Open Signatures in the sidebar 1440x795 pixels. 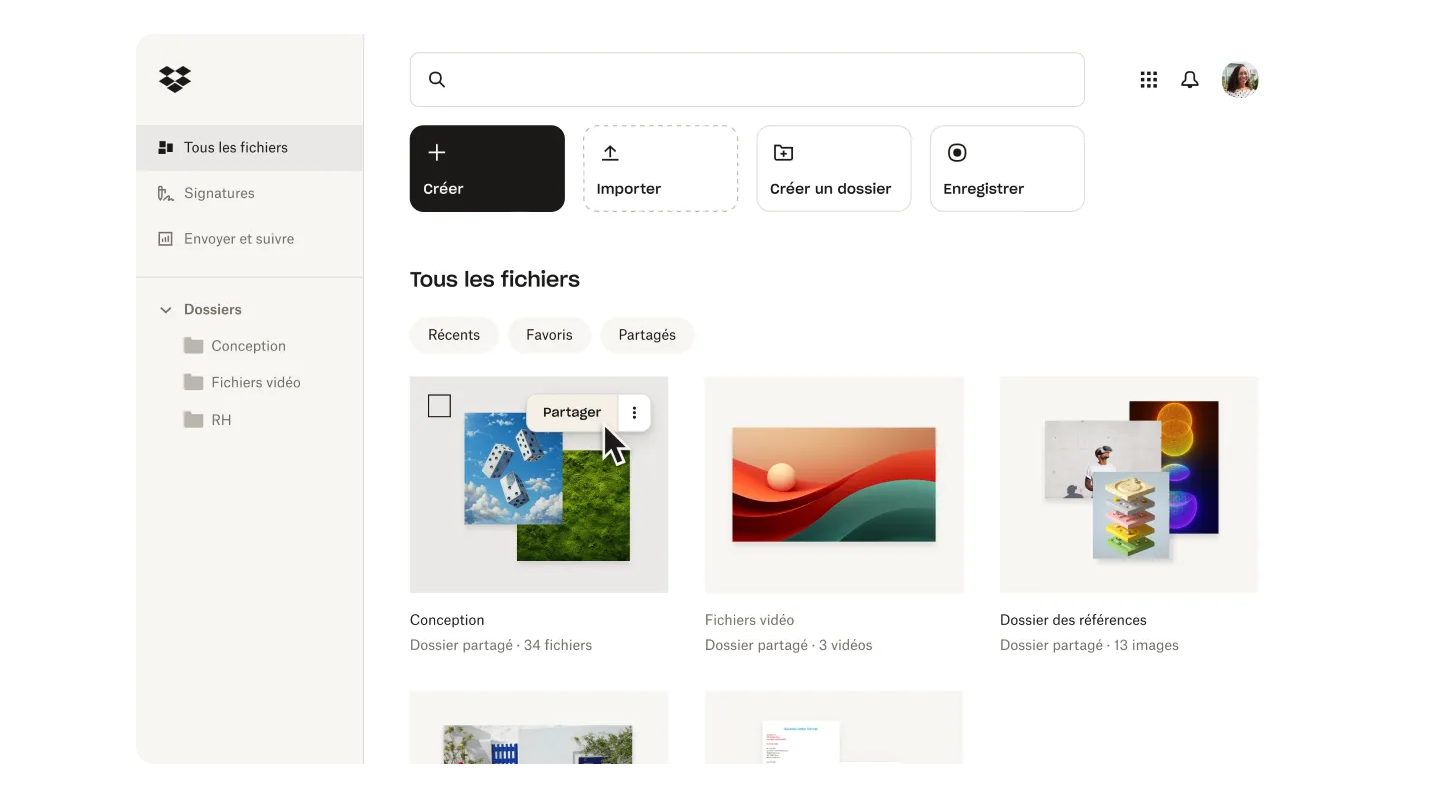tap(219, 193)
